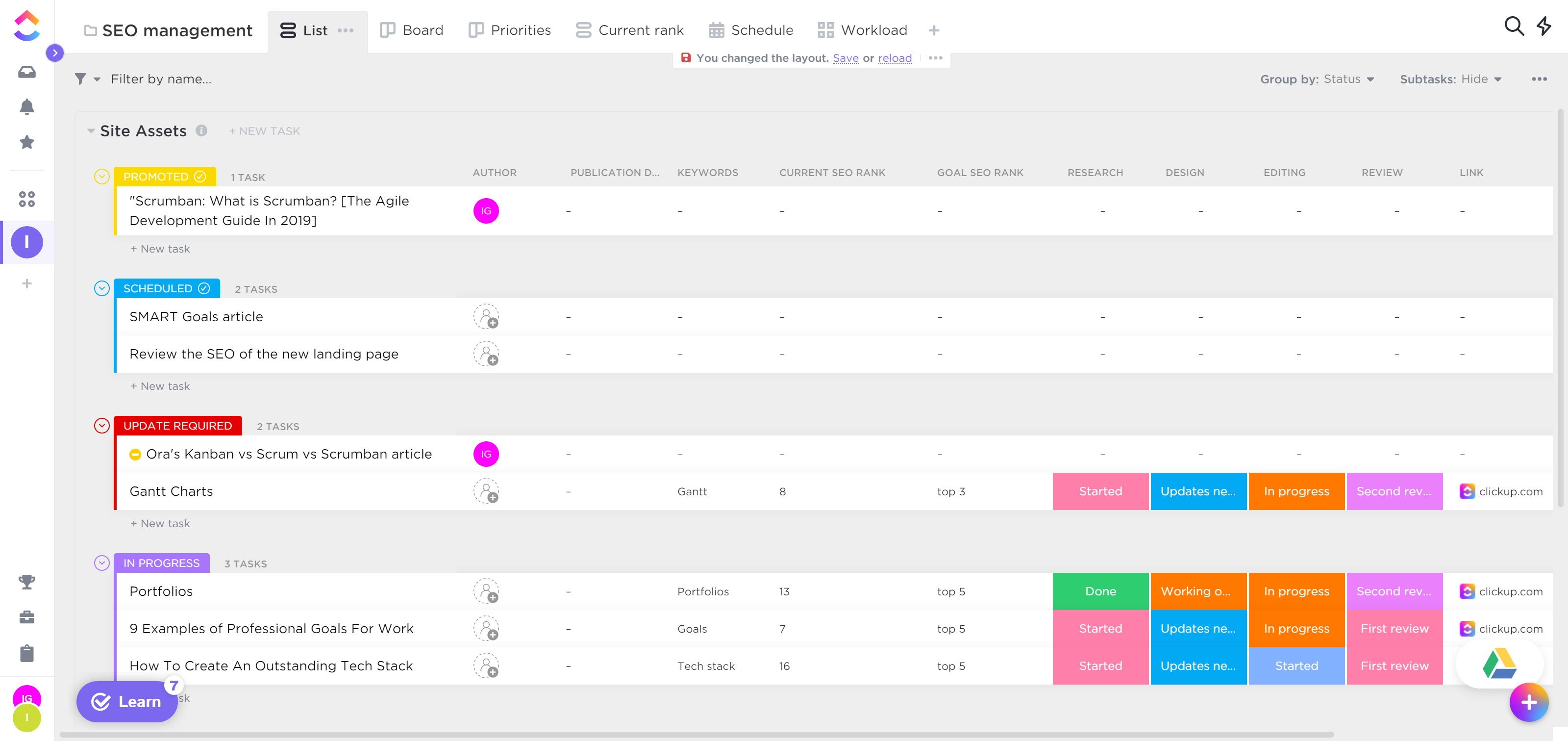Image resolution: width=1568 pixels, height=741 pixels.
Task: Open filters using the funnel icon
Action: (x=80, y=78)
